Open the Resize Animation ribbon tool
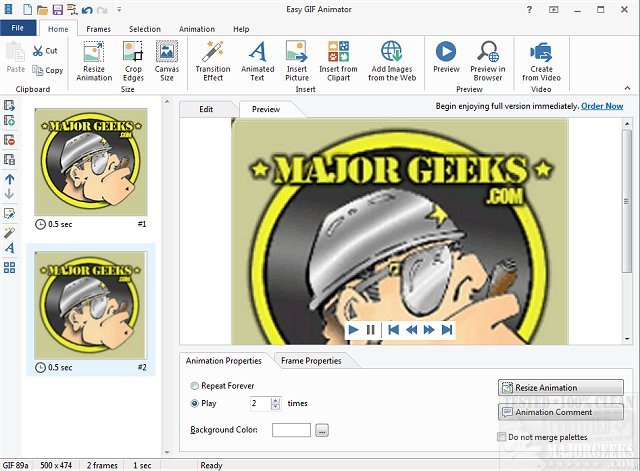The height and width of the screenshot is (471, 640). click(x=94, y=61)
